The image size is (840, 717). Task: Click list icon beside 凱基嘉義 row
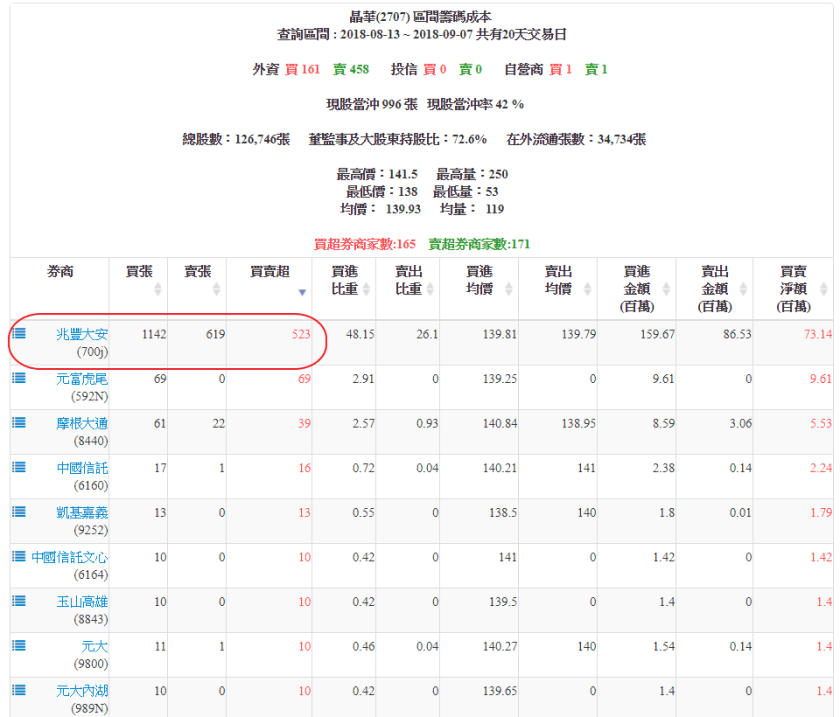tap(19, 512)
